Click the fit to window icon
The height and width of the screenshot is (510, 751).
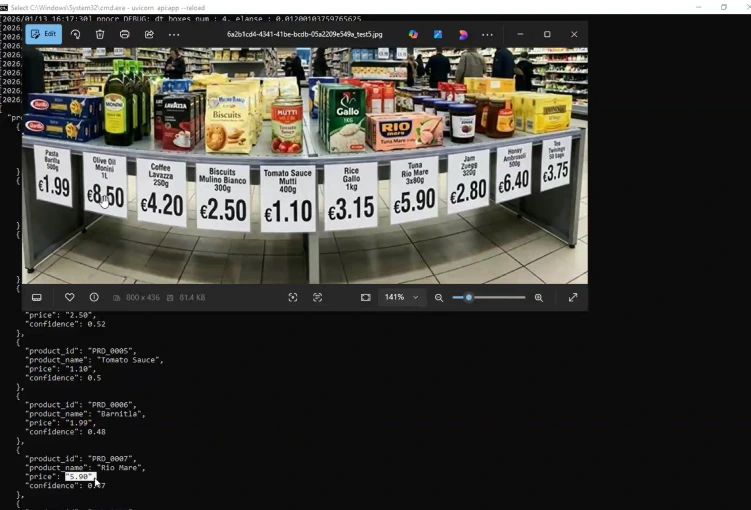coord(365,297)
